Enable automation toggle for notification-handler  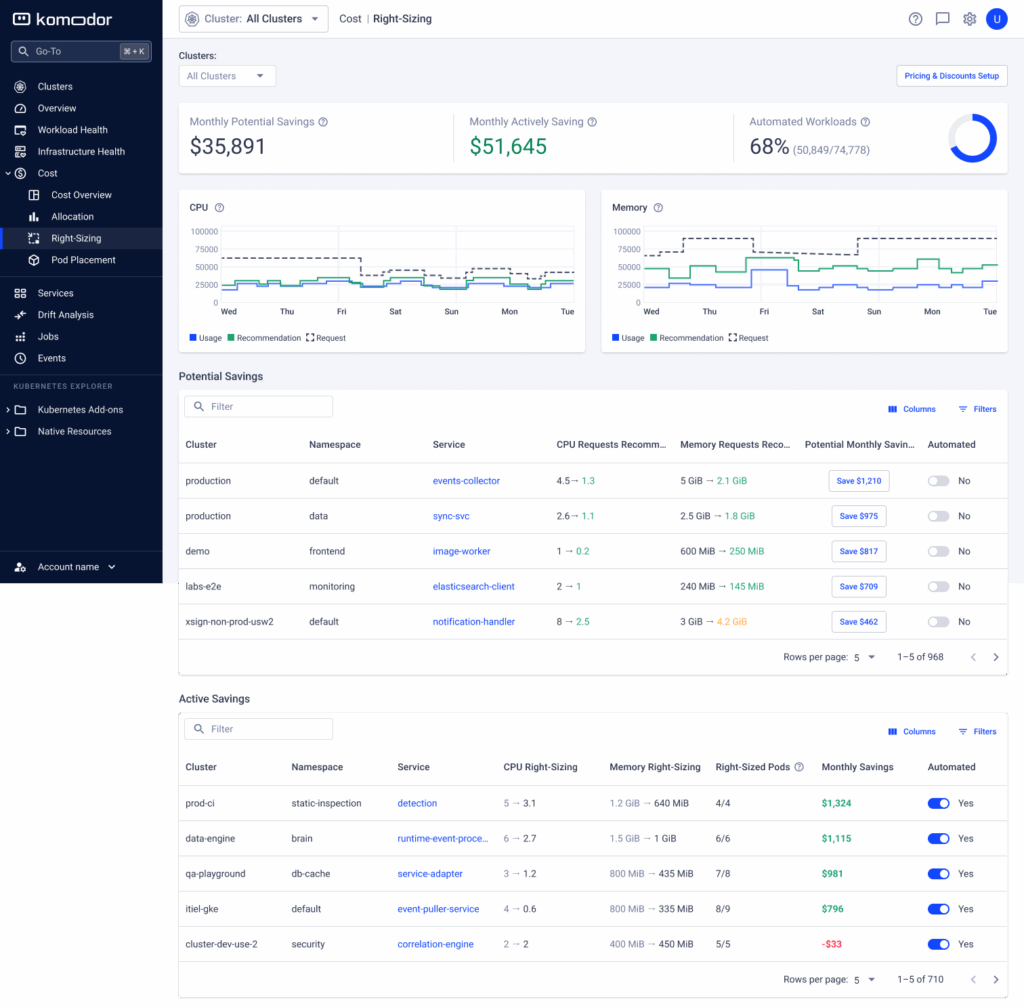click(938, 622)
